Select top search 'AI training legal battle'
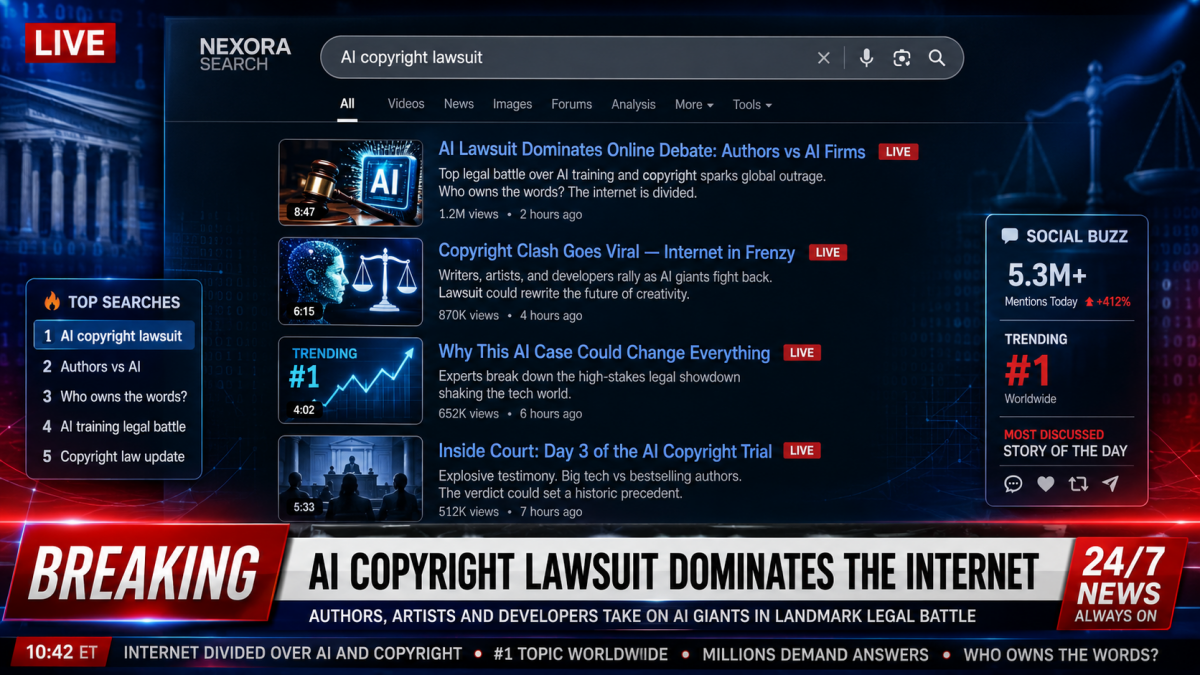Viewport: 1200px width, 675px height. [114, 426]
